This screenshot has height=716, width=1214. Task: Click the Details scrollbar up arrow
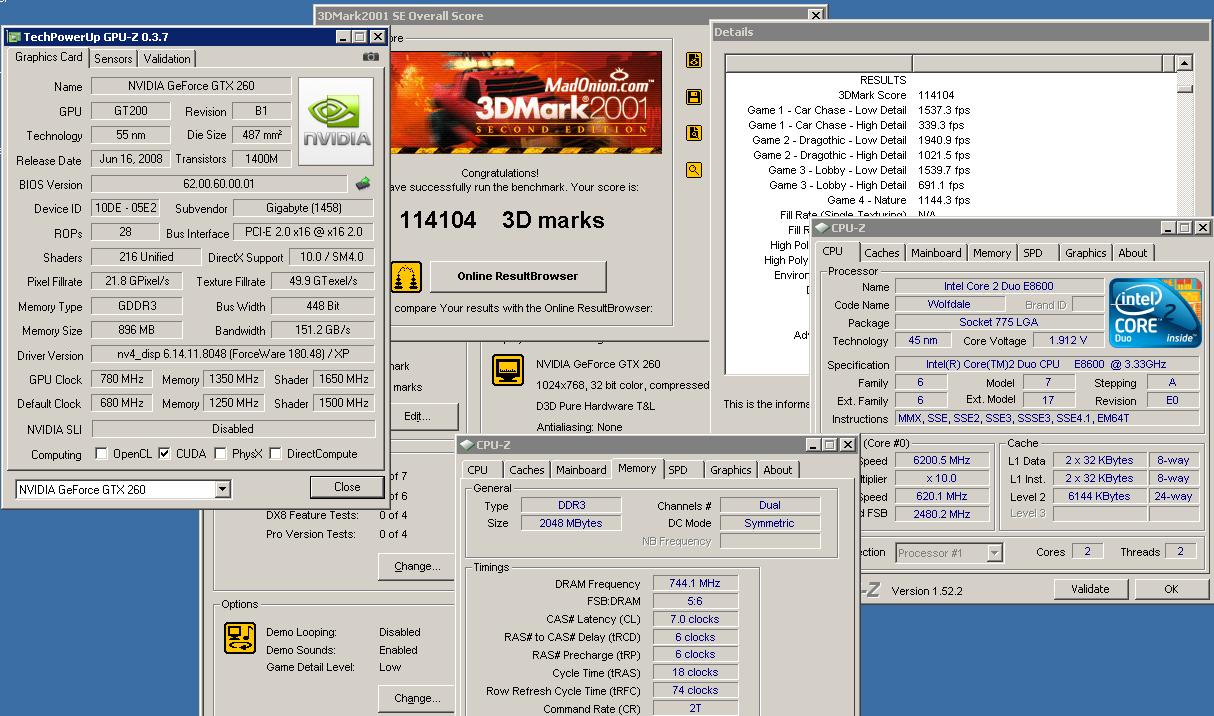coord(1184,63)
